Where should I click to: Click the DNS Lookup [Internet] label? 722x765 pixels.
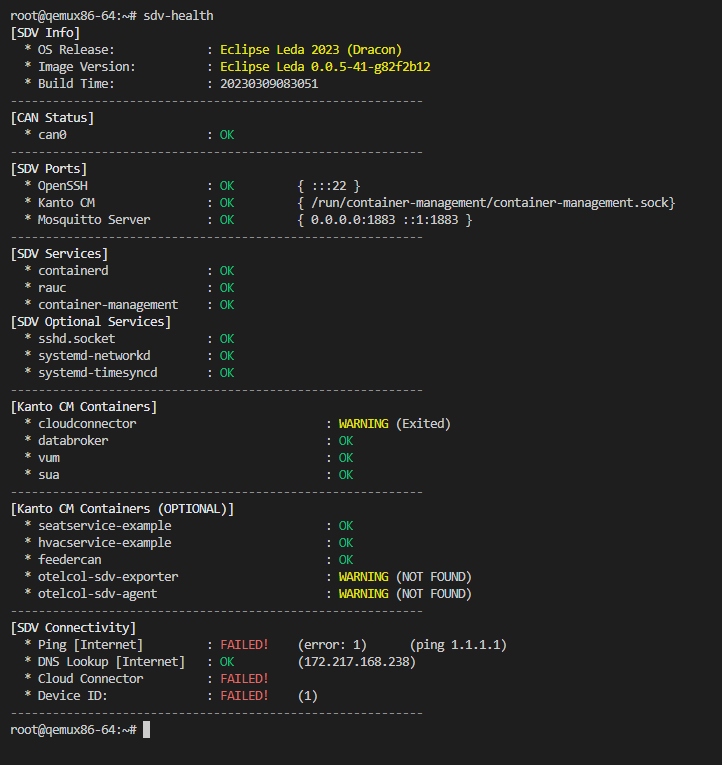(x=112, y=662)
